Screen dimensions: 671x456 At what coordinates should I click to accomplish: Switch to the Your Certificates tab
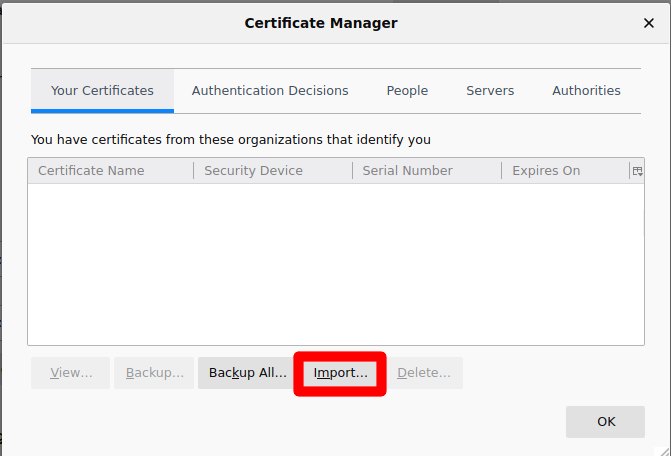[x=102, y=90]
